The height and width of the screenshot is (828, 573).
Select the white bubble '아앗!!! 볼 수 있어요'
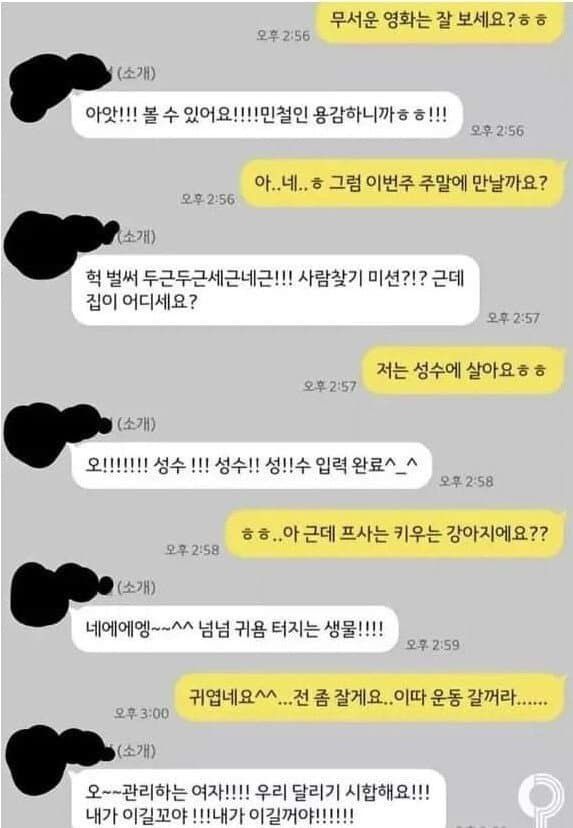[267, 115]
